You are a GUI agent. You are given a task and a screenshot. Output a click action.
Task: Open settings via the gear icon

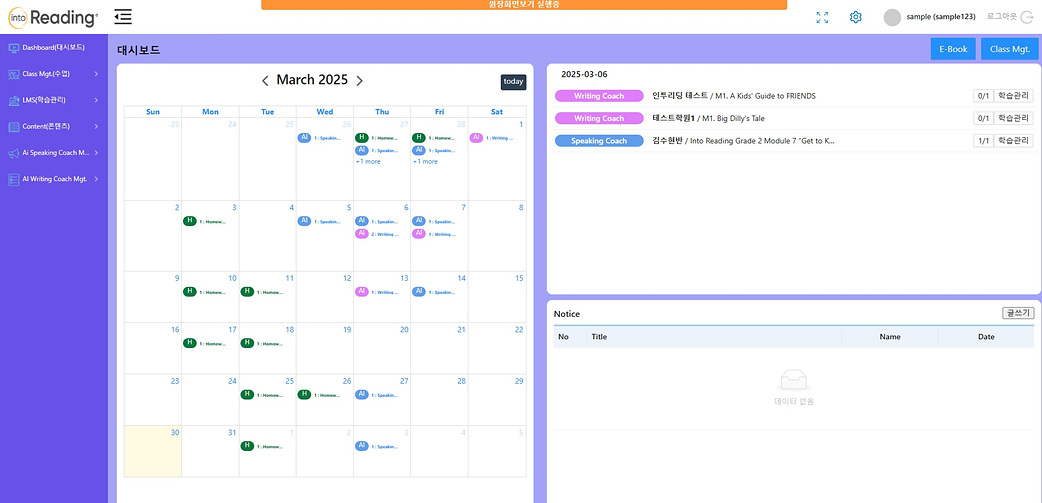click(855, 18)
